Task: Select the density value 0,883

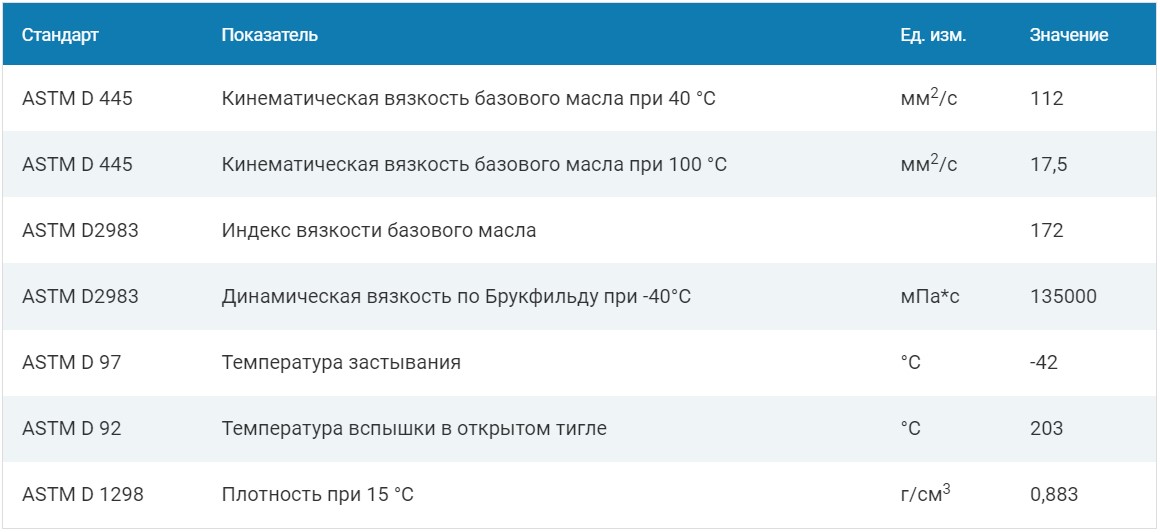Action: [x=1054, y=495]
